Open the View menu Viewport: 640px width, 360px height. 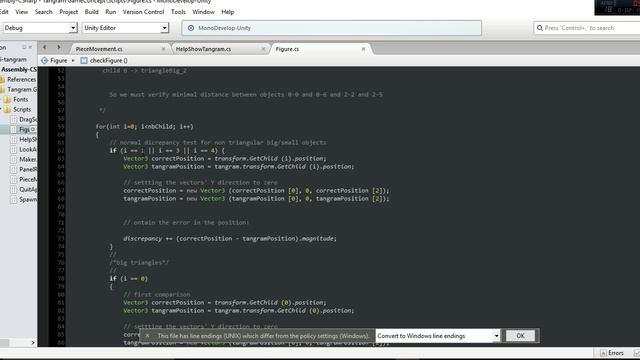(22, 12)
